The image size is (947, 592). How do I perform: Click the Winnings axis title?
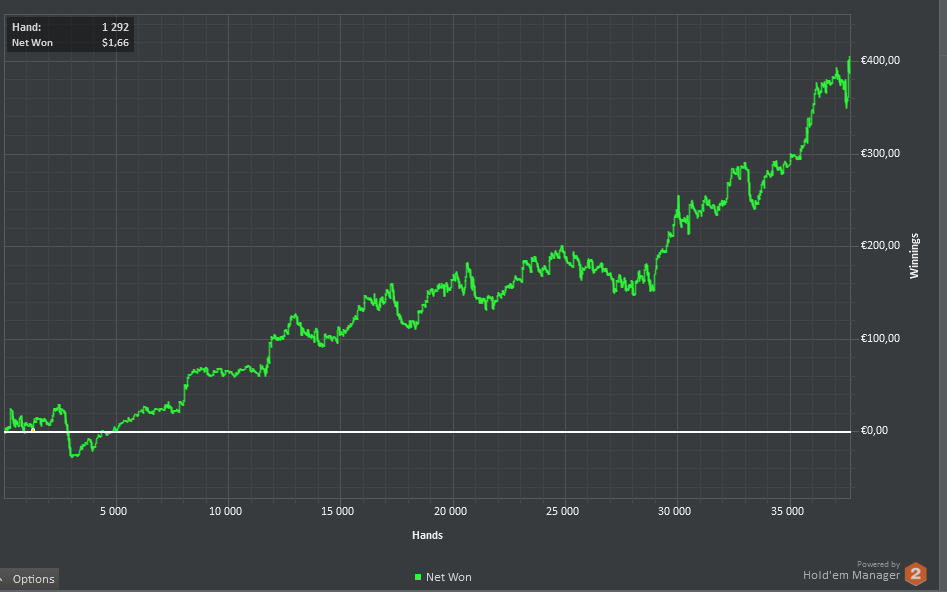click(914, 256)
